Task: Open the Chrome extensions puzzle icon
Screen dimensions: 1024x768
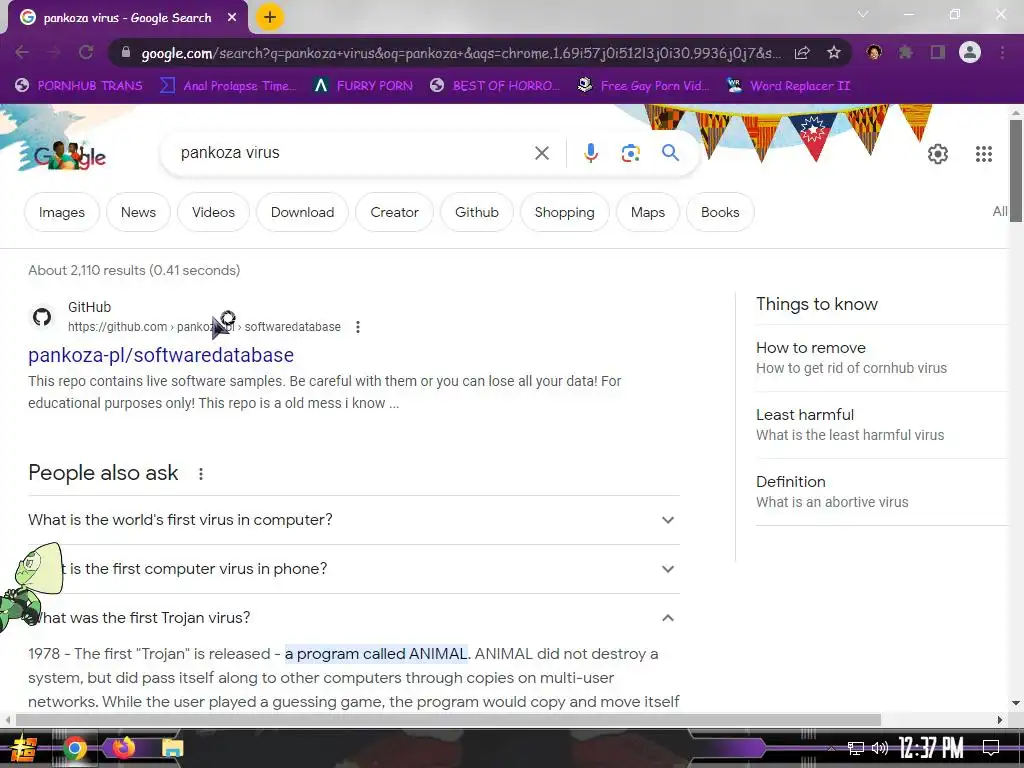Action: pos(906,52)
